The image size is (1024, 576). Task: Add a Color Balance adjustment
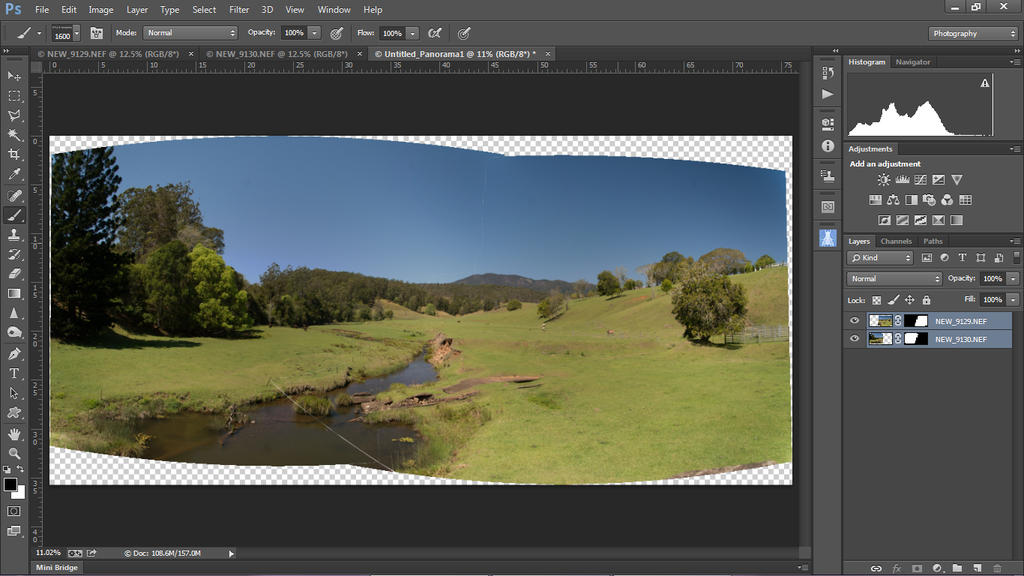[x=893, y=200]
